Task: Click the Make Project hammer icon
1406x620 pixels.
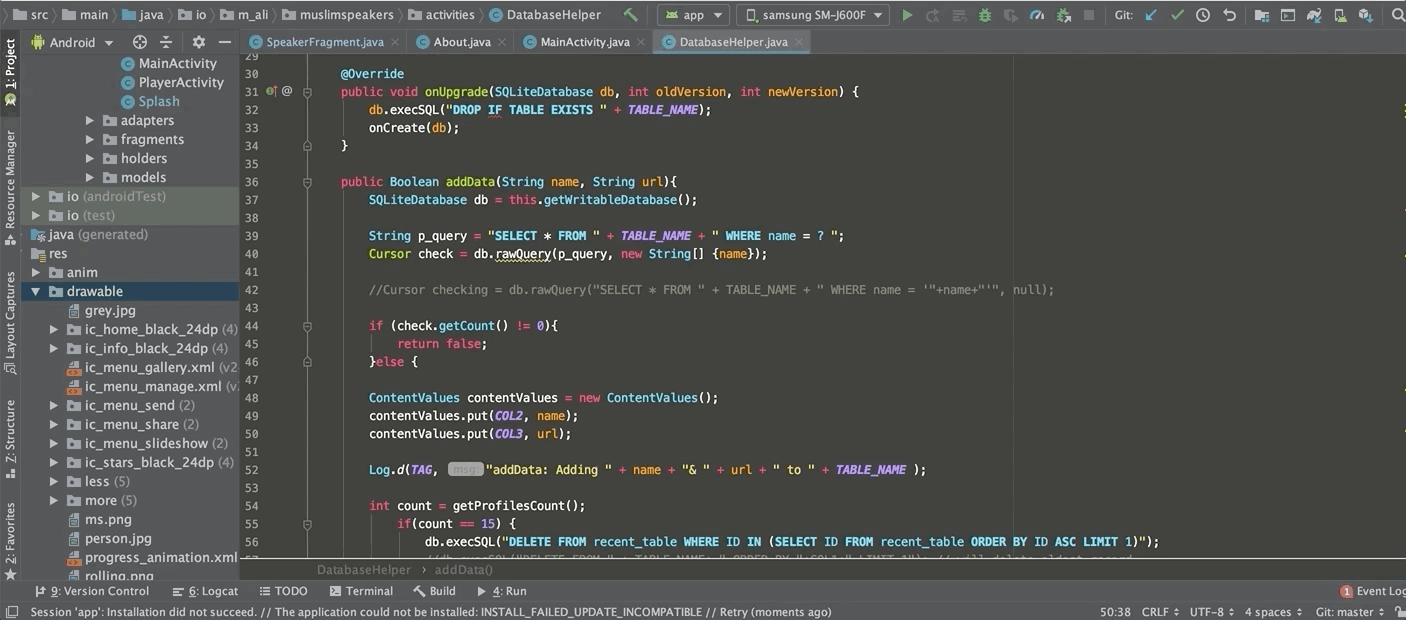Action: click(630, 15)
